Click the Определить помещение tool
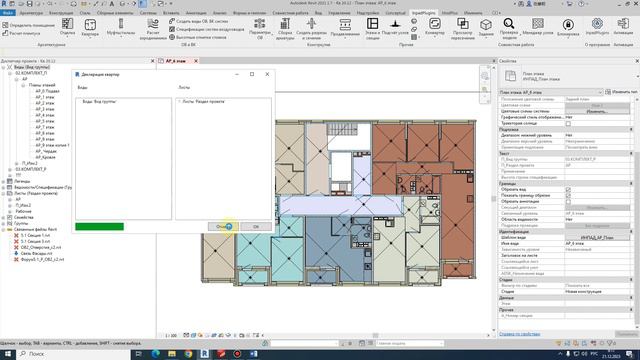640x360 pixels. 28,25
